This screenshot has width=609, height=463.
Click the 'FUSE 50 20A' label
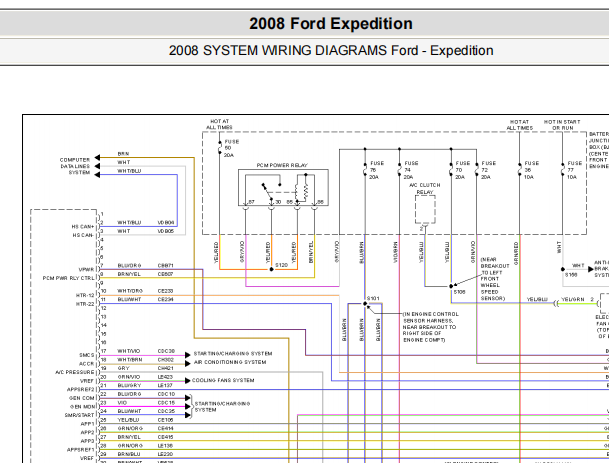point(231,148)
